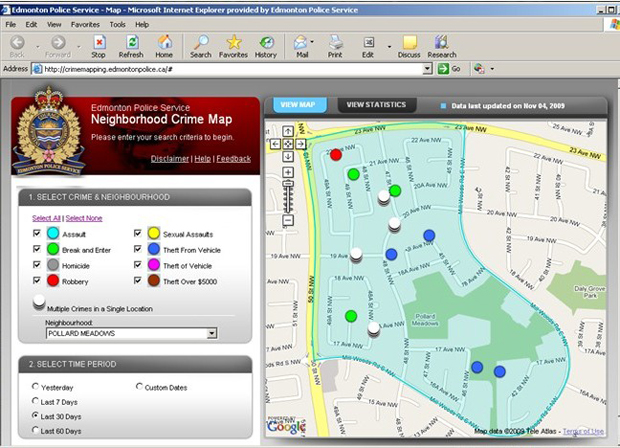The image size is (620, 448).
Task: Click the Refresh toolbar icon
Action: 130,42
